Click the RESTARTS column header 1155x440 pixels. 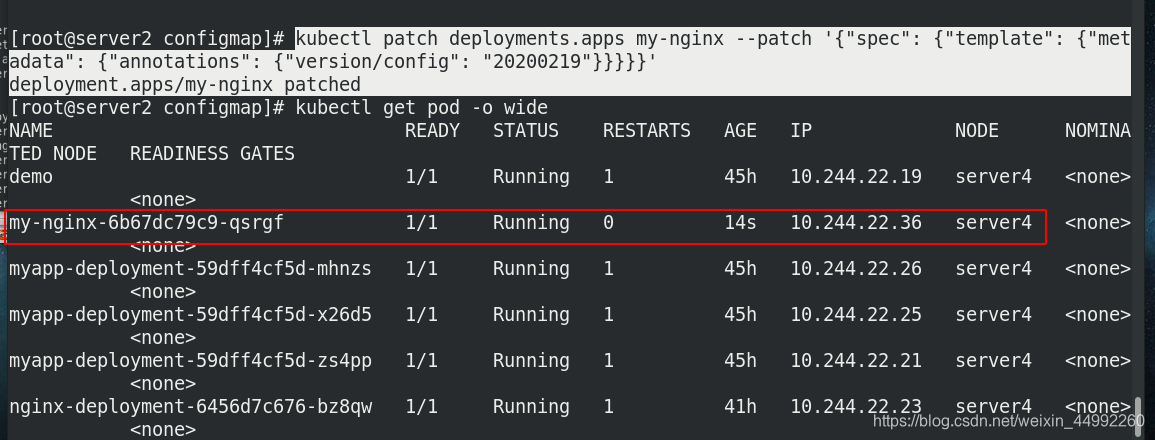pos(646,131)
